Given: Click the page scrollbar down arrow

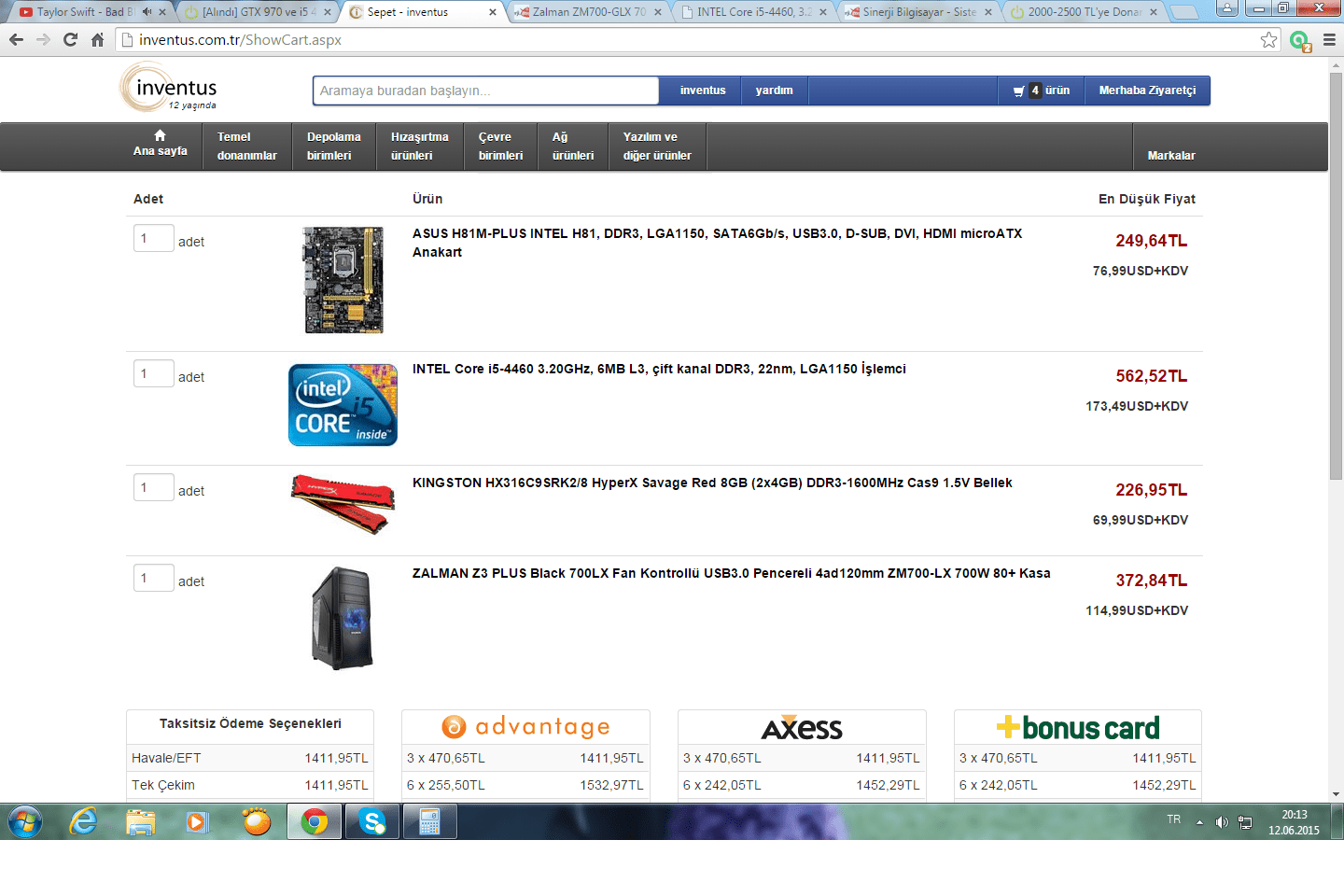Looking at the screenshot, I should (1336, 794).
